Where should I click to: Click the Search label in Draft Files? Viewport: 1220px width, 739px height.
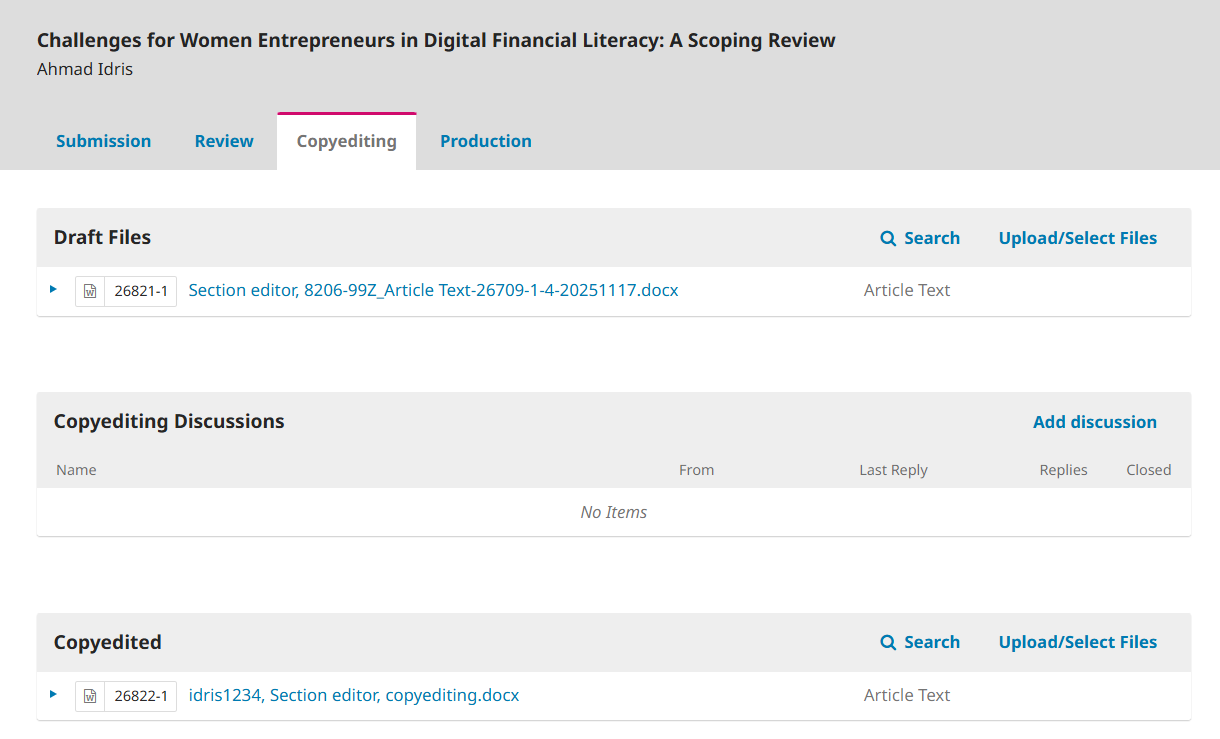click(931, 238)
